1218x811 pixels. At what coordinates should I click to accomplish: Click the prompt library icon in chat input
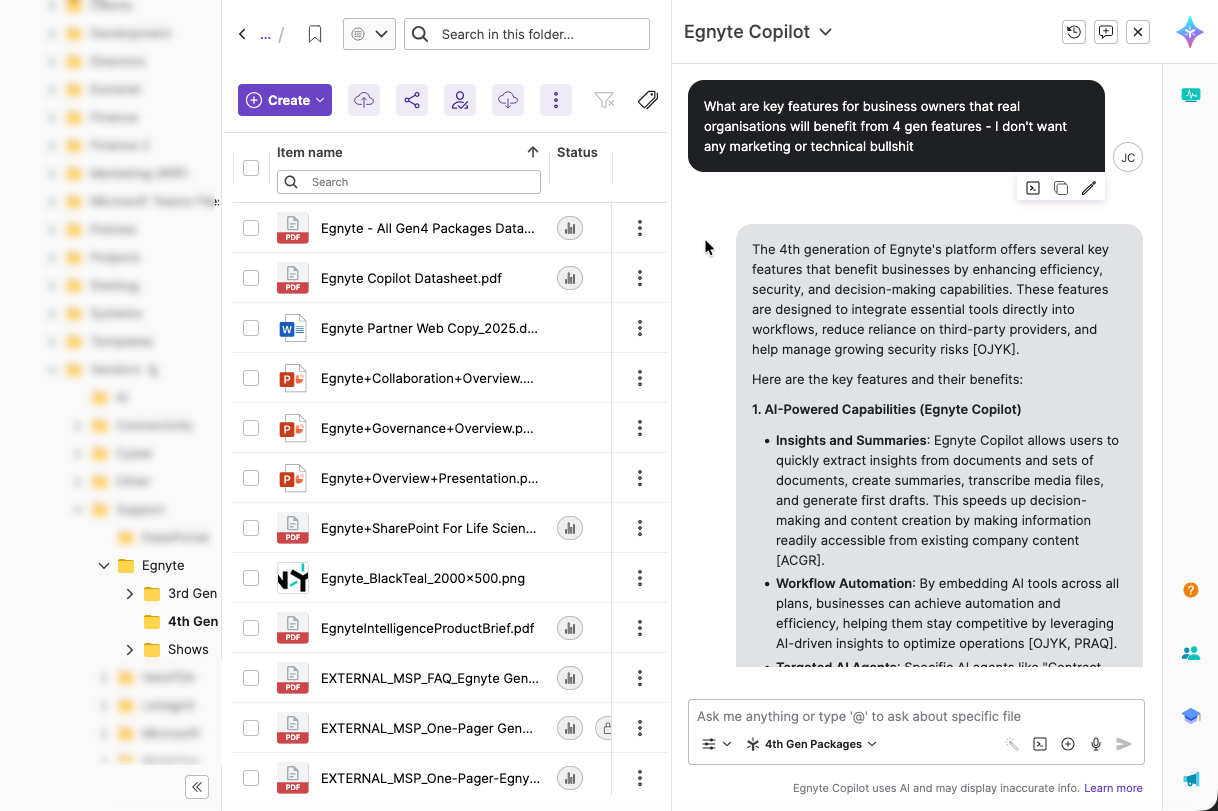tap(1040, 744)
